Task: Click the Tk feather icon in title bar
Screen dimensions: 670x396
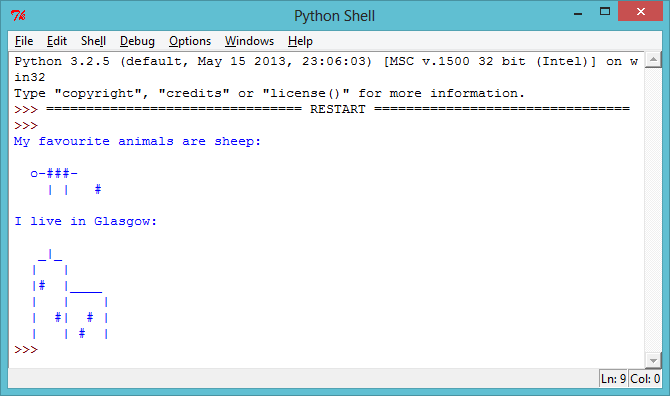Action: [18, 16]
